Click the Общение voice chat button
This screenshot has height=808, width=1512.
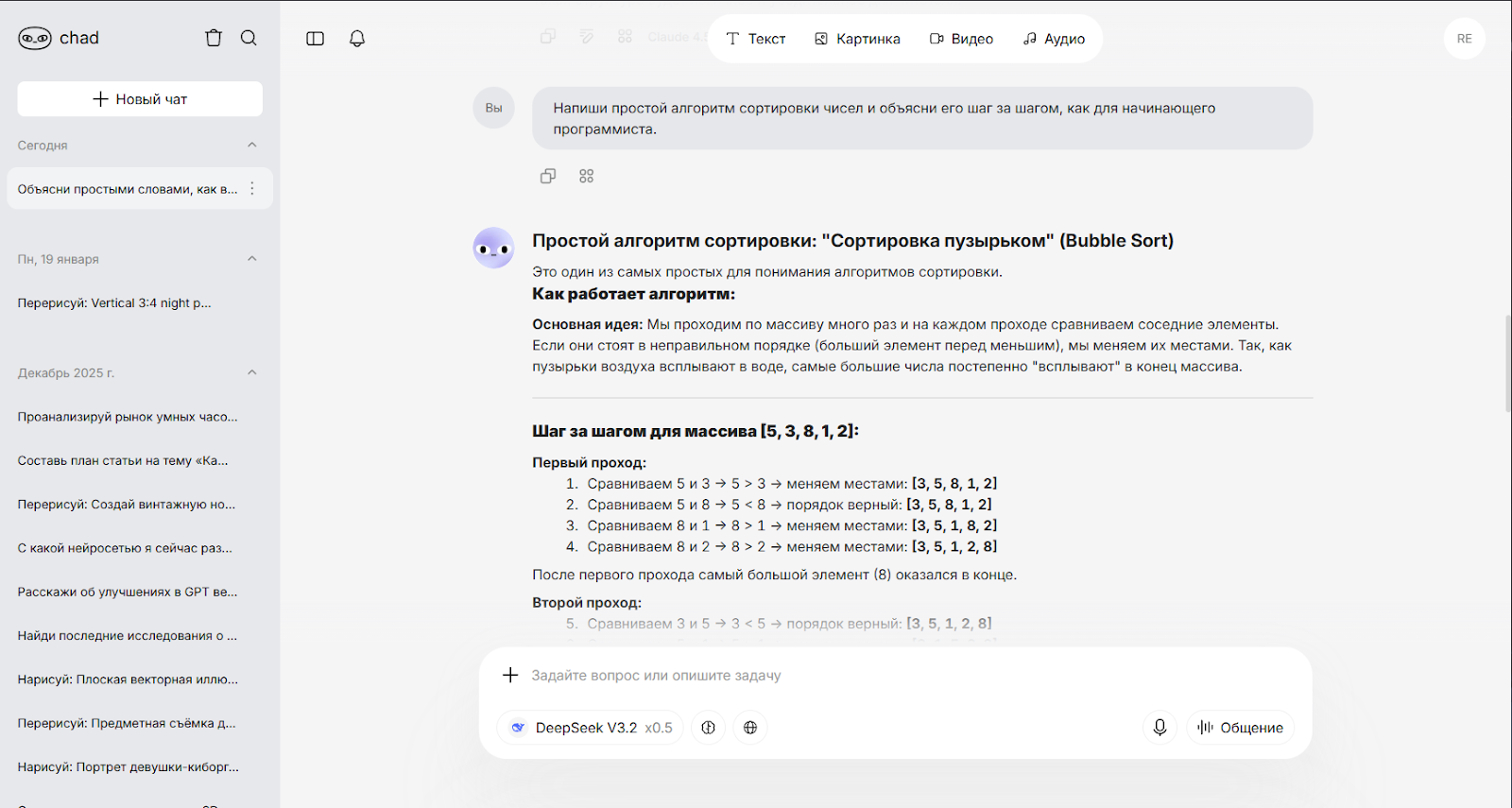pyautogui.click(x=1240, y=728)
